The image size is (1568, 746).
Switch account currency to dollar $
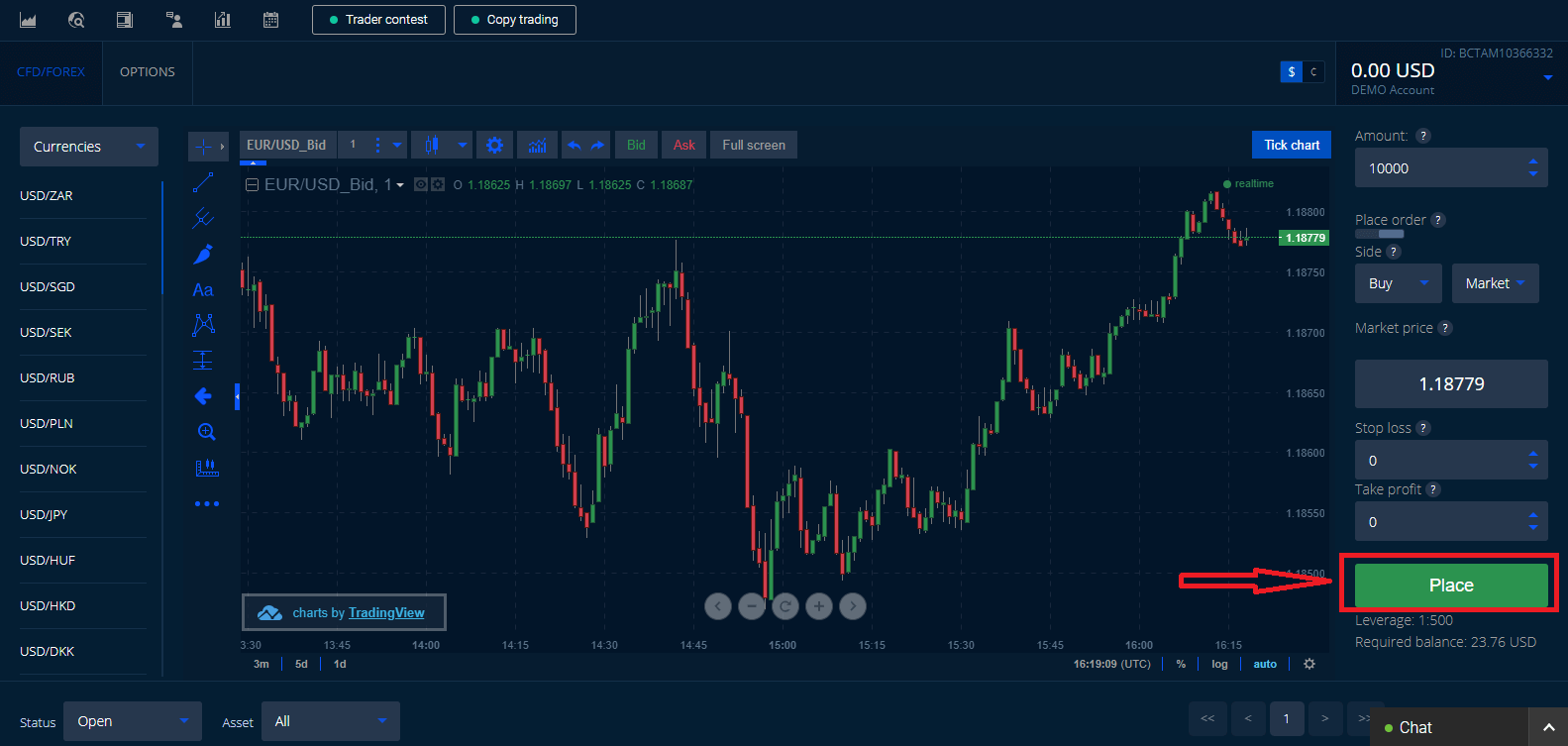pyautogui.click(x=1291, y=72)
